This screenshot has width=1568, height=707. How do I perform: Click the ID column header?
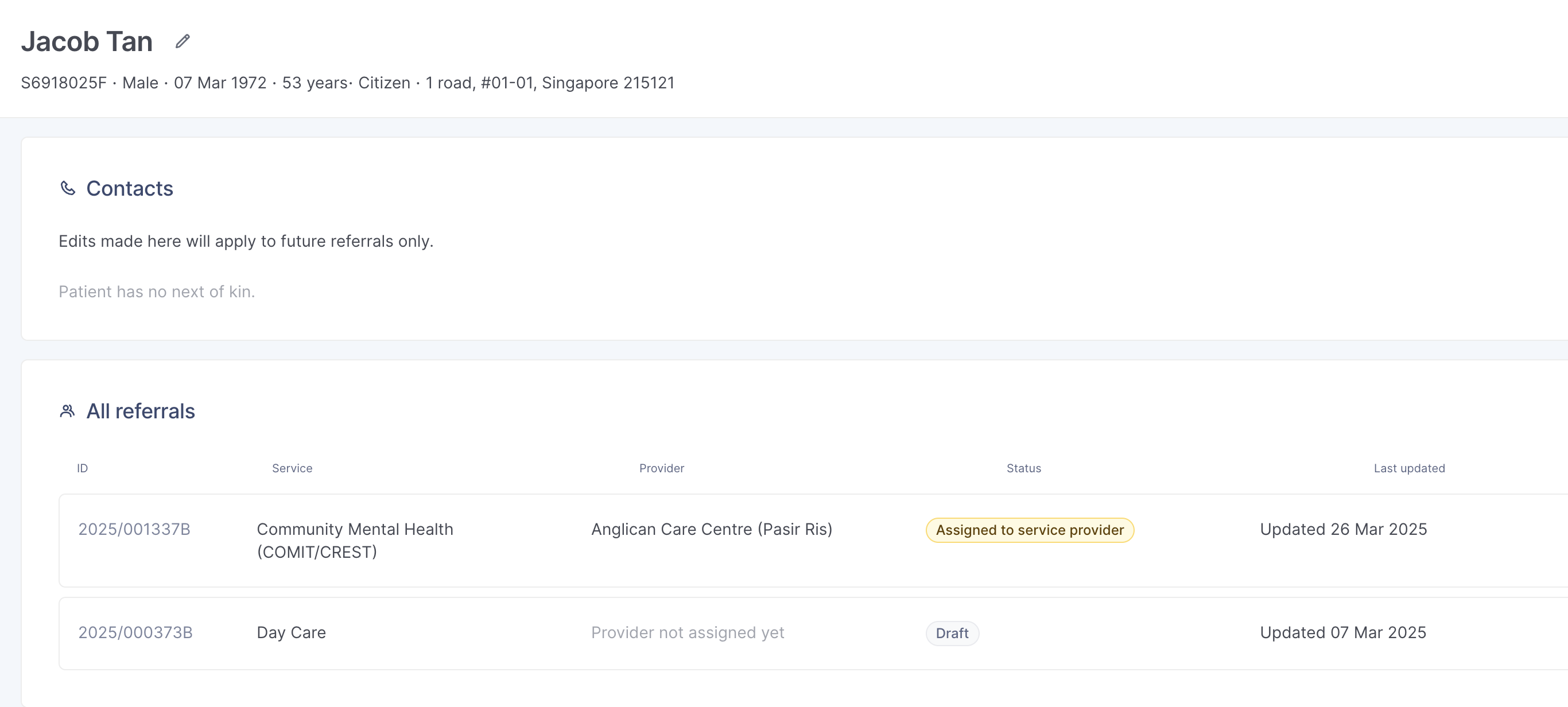82,468
